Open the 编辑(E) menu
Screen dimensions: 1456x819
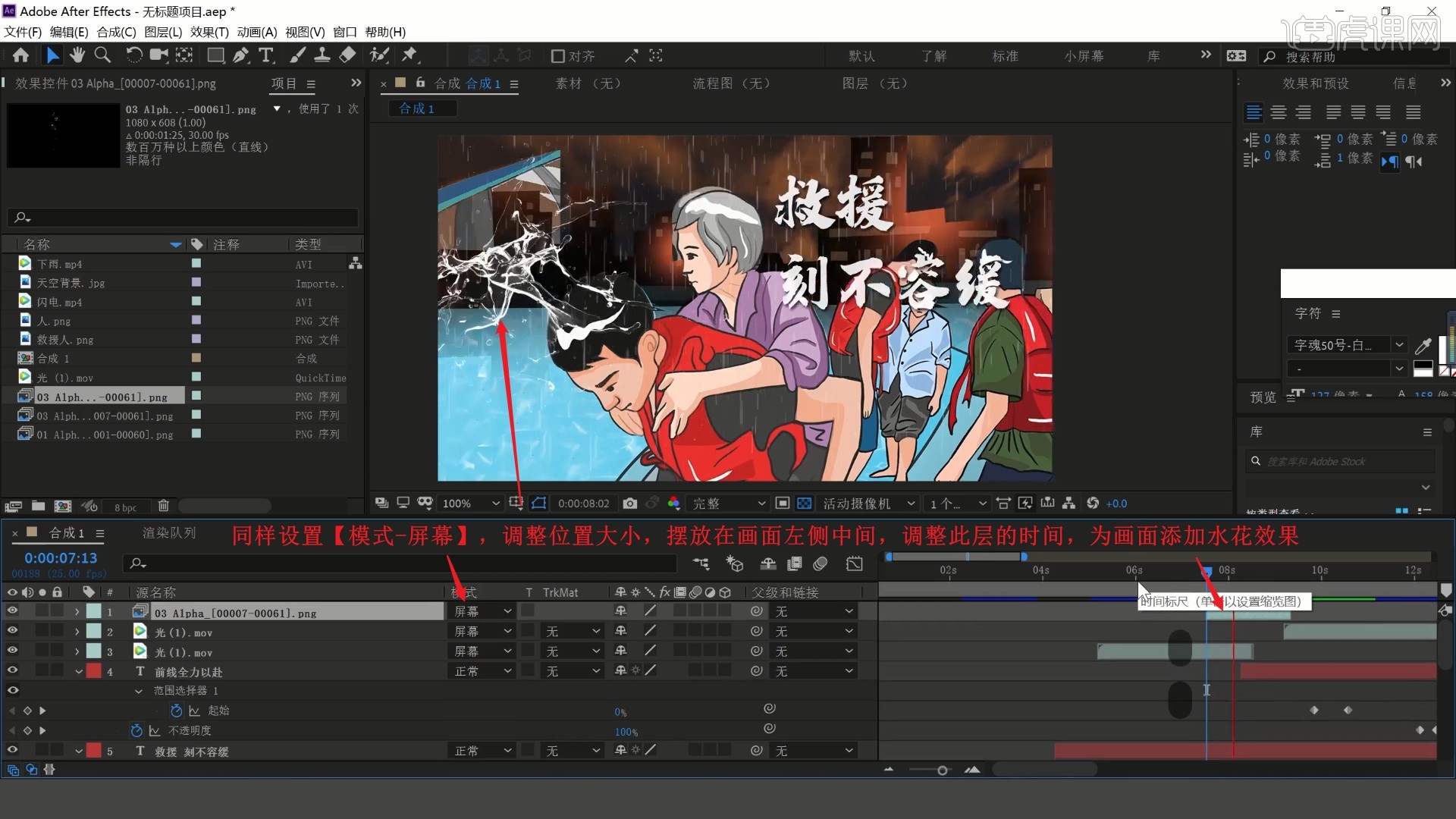[69, 32]
